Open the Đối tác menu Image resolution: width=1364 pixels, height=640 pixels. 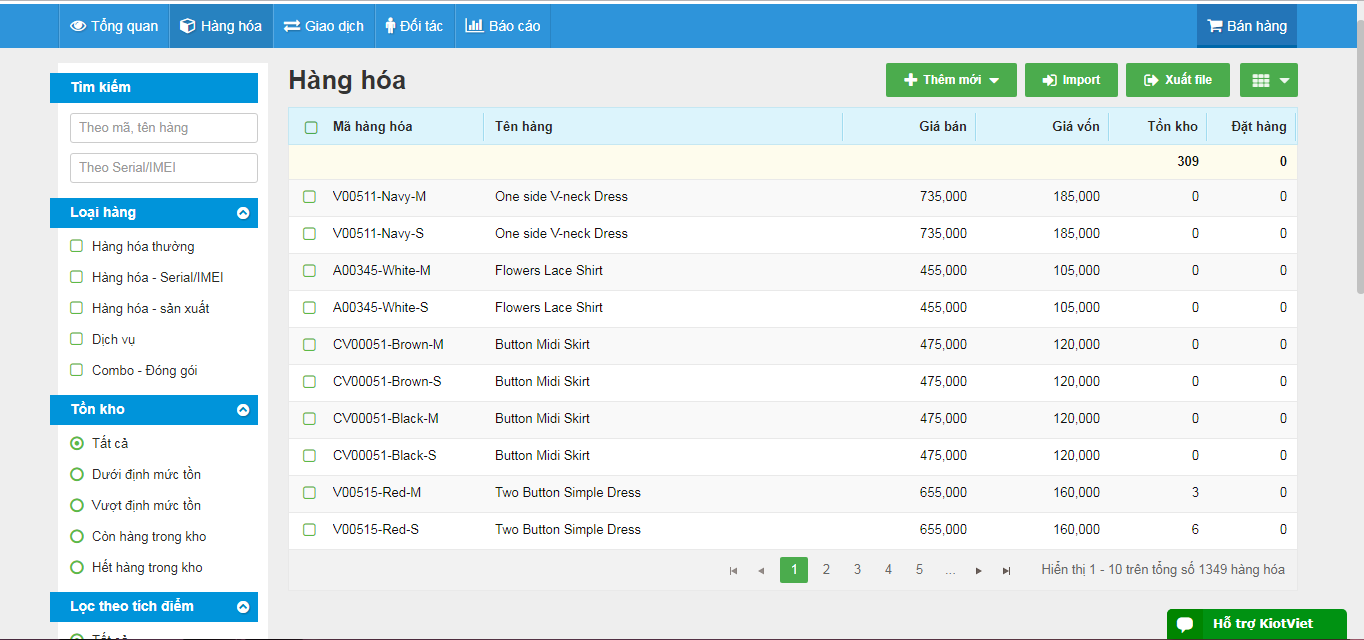(x=414, y=26)
